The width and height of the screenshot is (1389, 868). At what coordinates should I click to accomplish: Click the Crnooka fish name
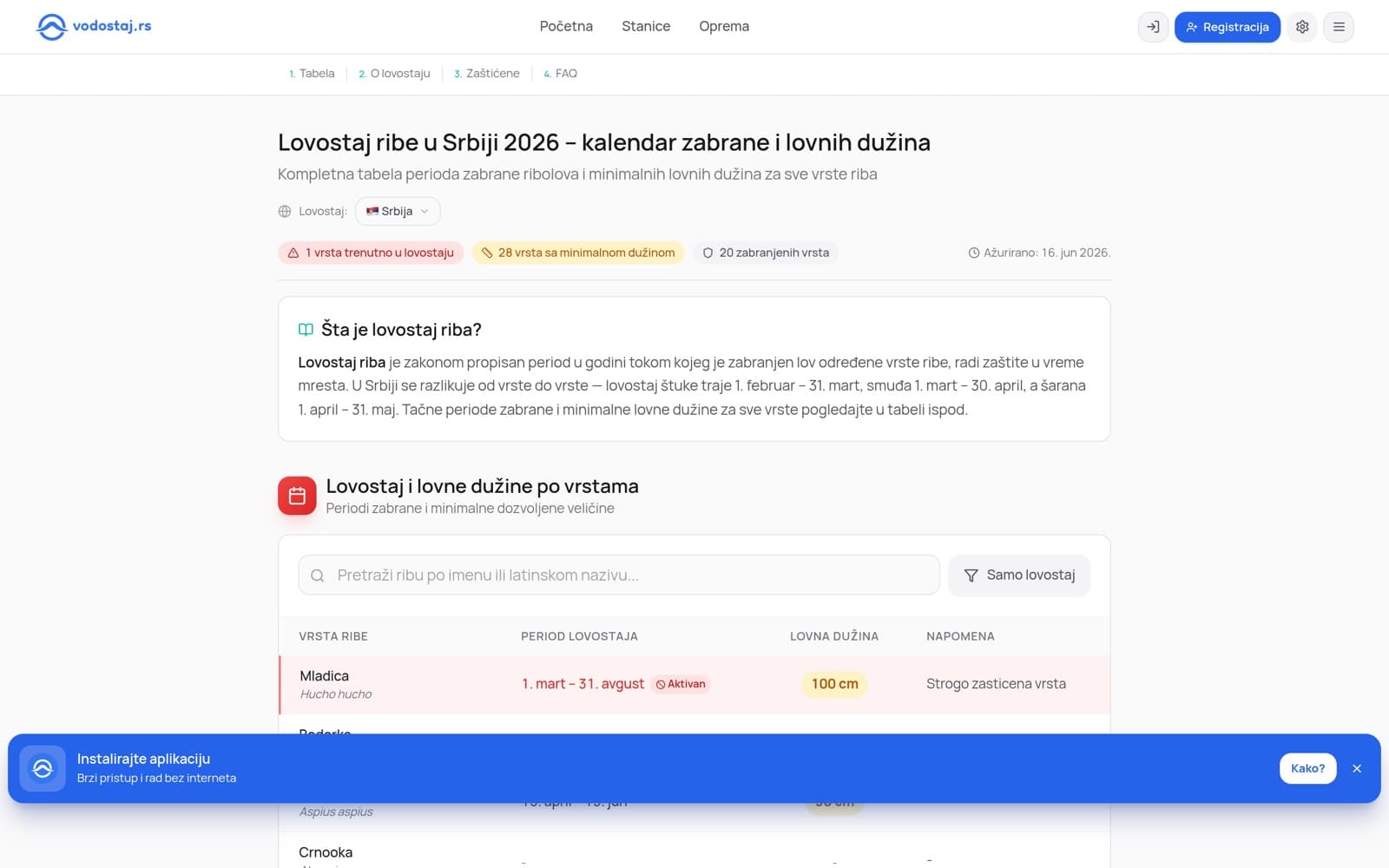(326, 852)
